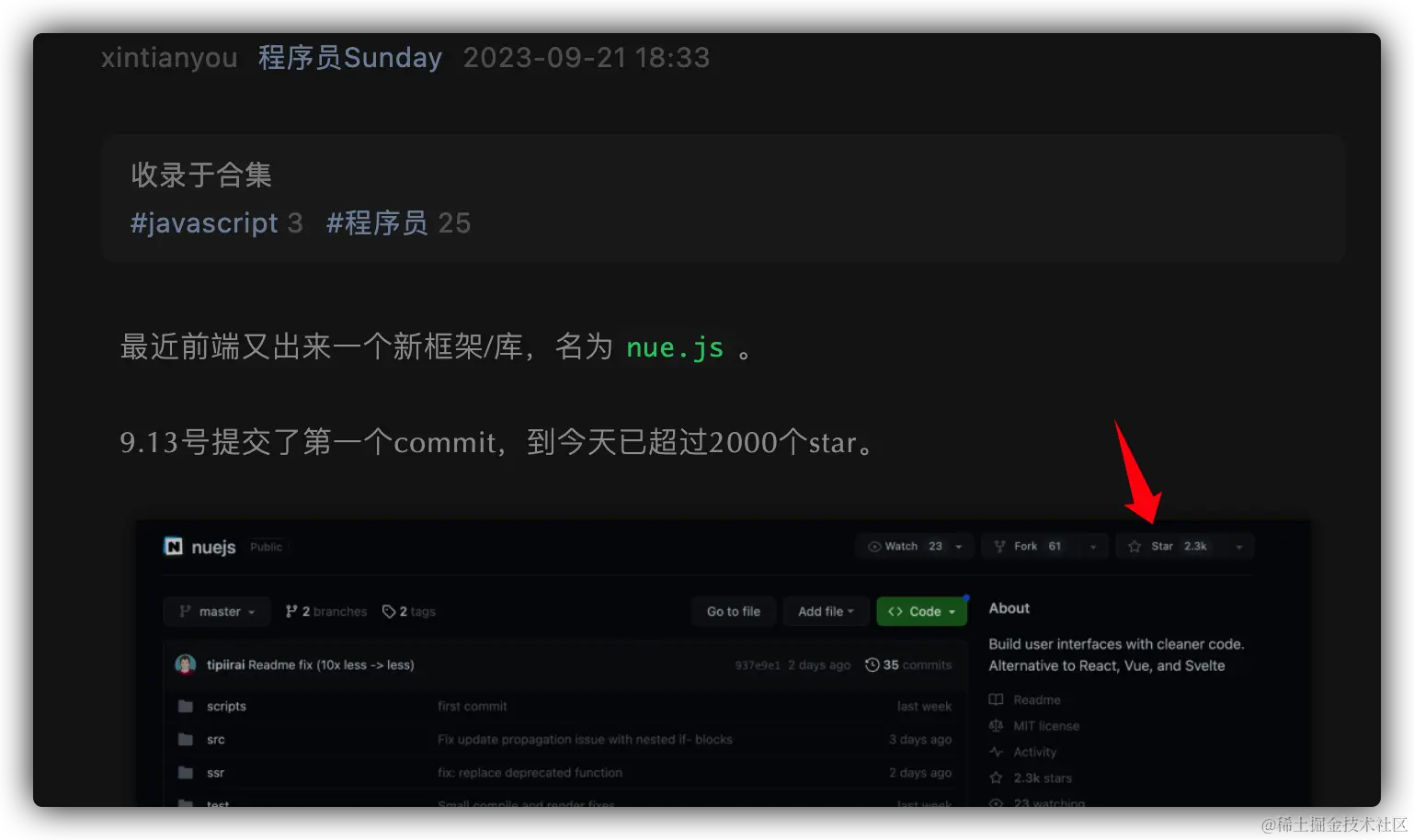Viewport: 1414px width, 840px height.
Task: Click the star icon beside 2.3k stars
Action: point(996,778)
